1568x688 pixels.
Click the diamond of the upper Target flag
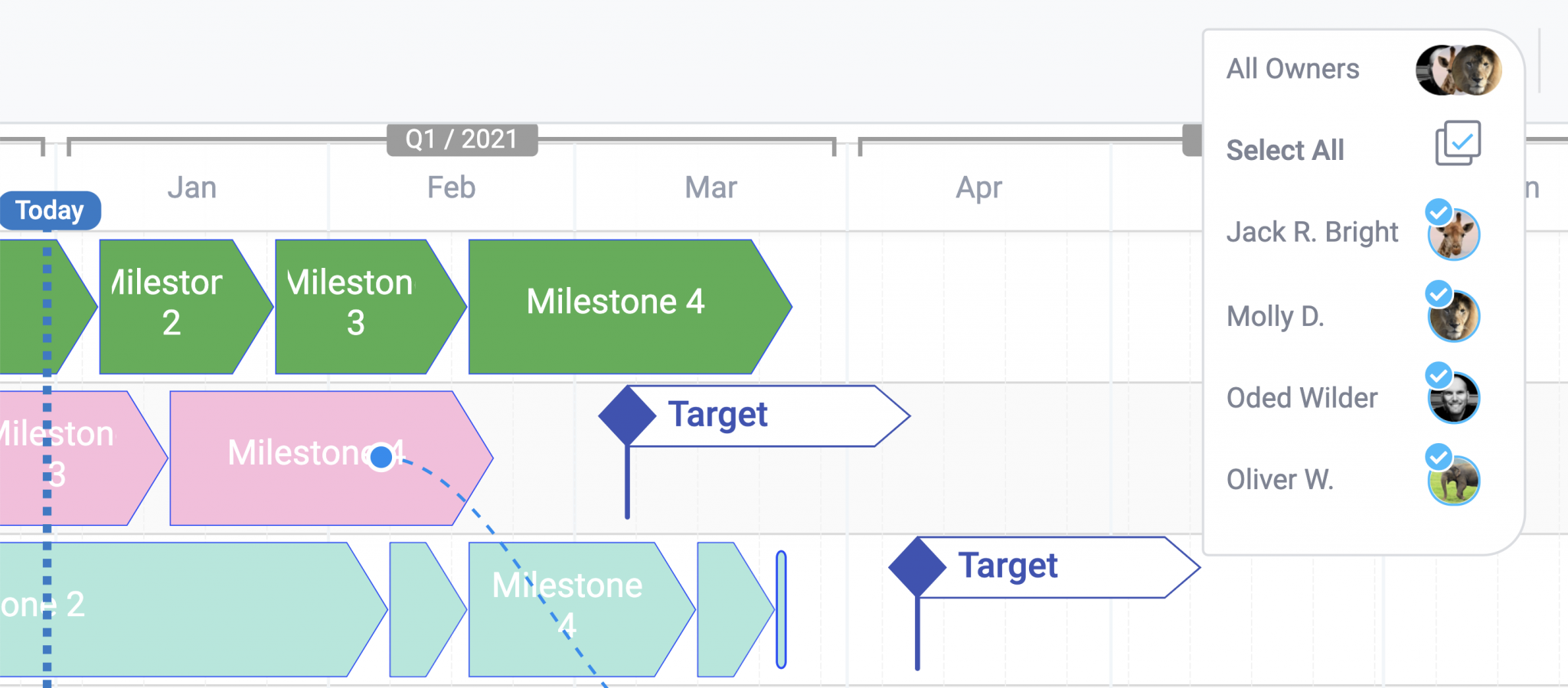point(628,416)
